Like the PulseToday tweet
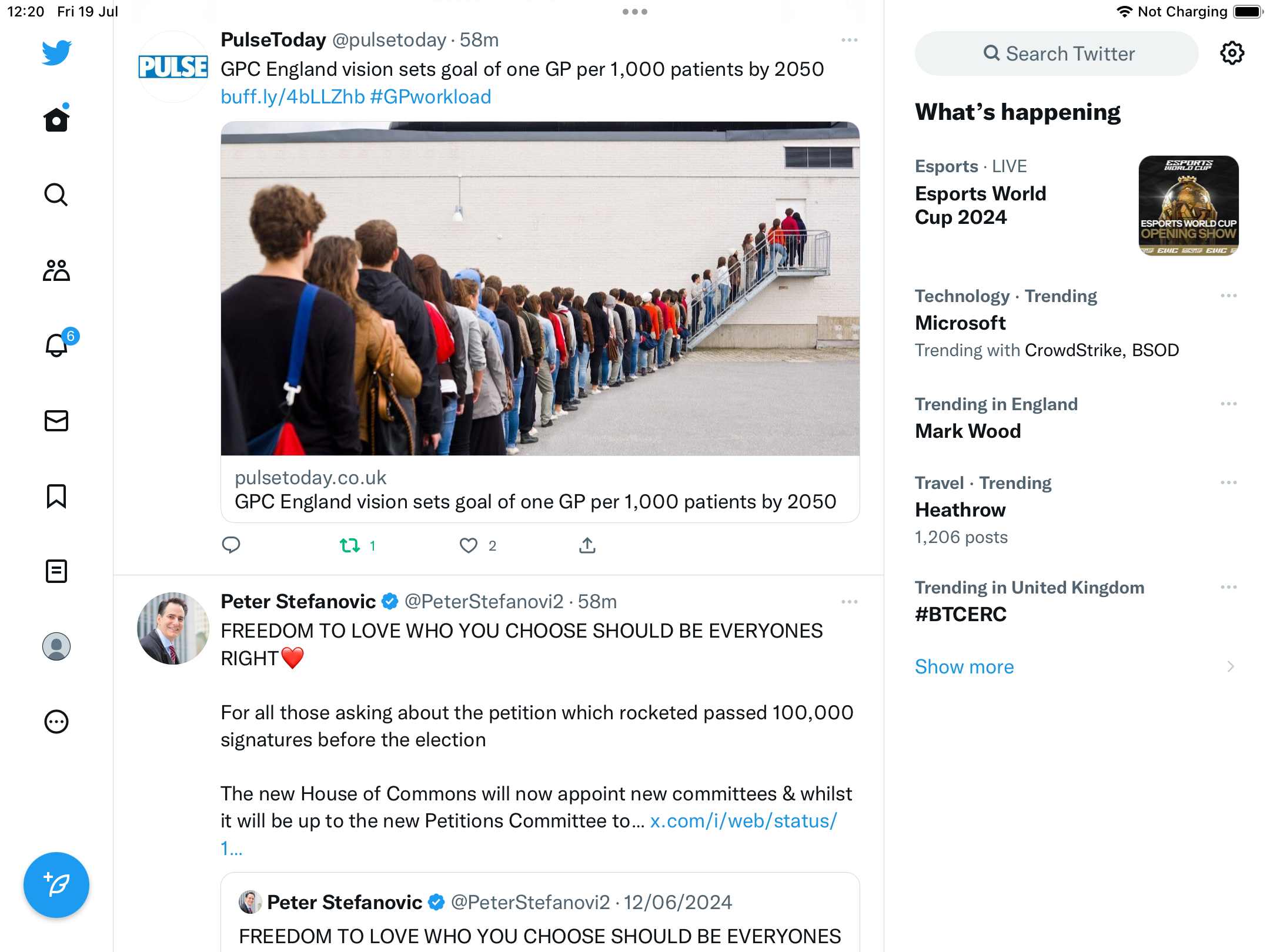This screenshot has width=1270, height=952. (469, 546)
